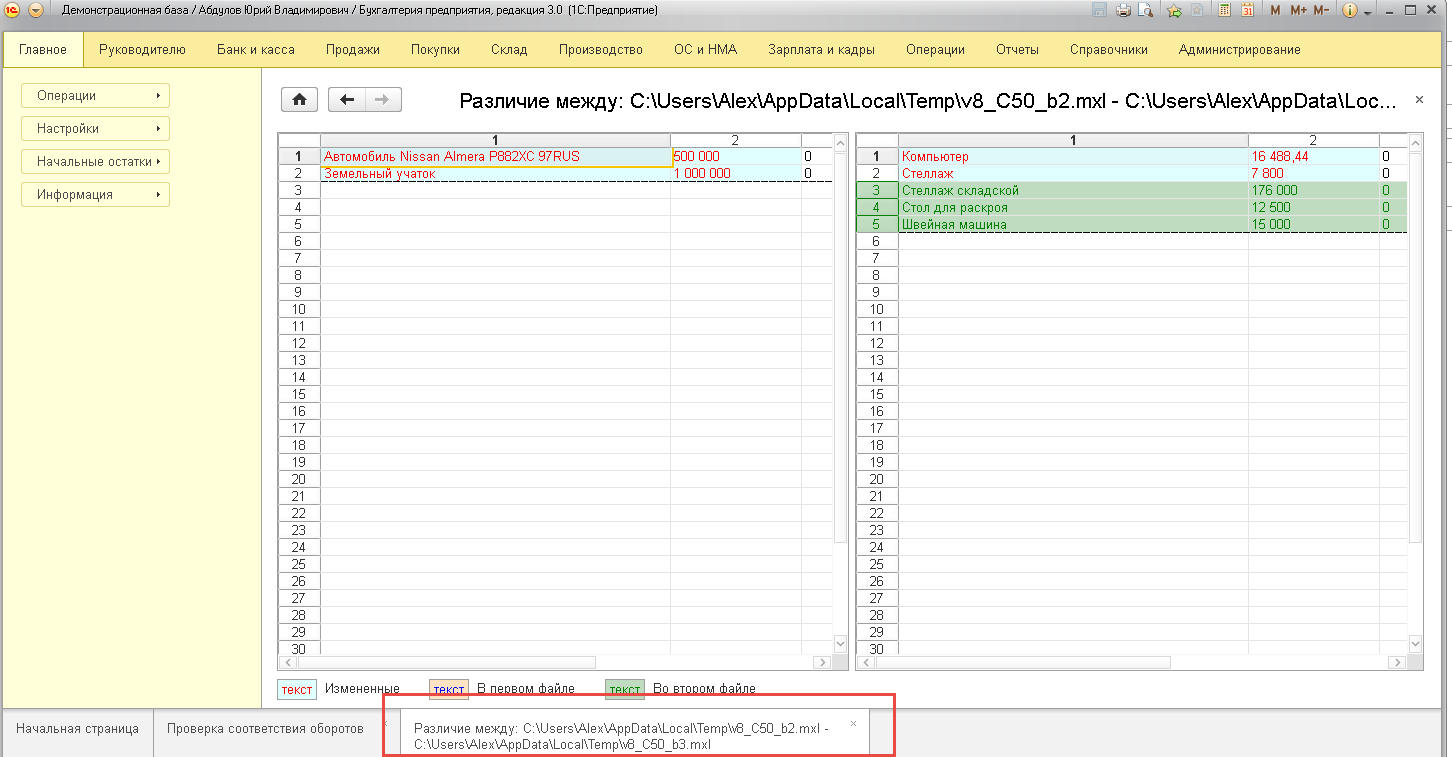This screenshot has height=757, width=1452.
Task: Open the Продажи section
Action: [352, 49]
